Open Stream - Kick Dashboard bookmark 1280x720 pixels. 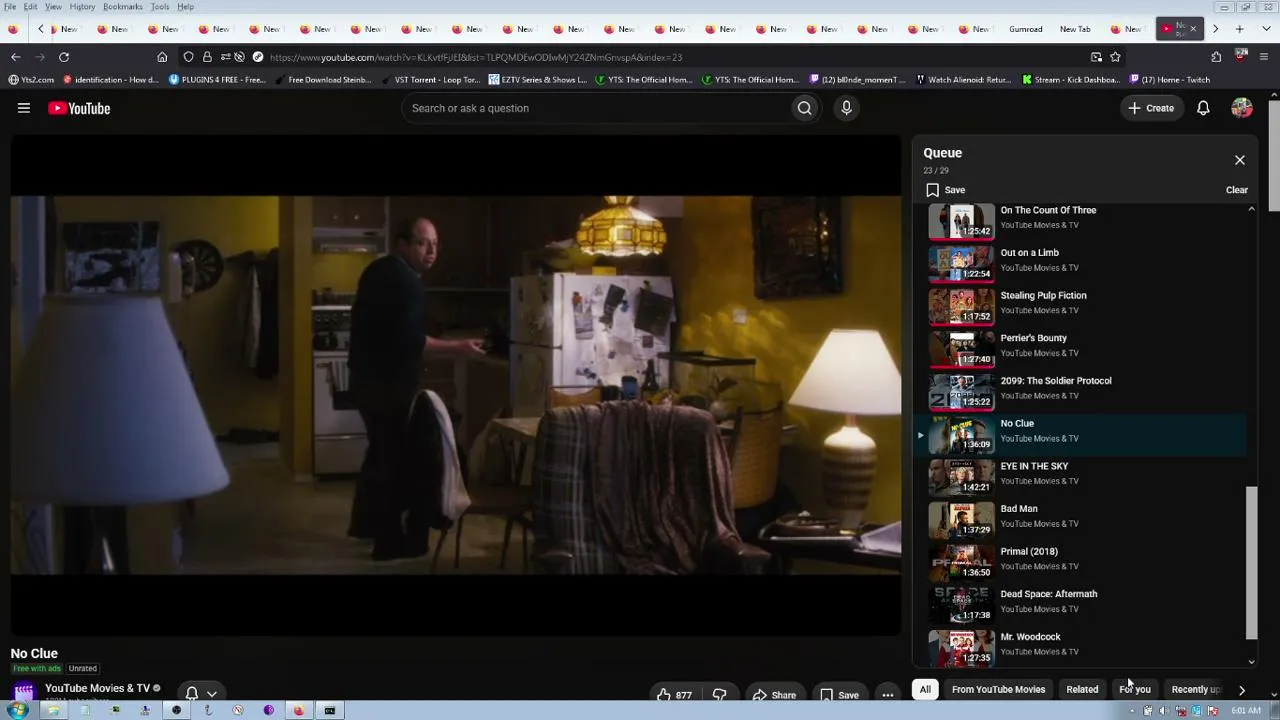[x=1070, y=80]
